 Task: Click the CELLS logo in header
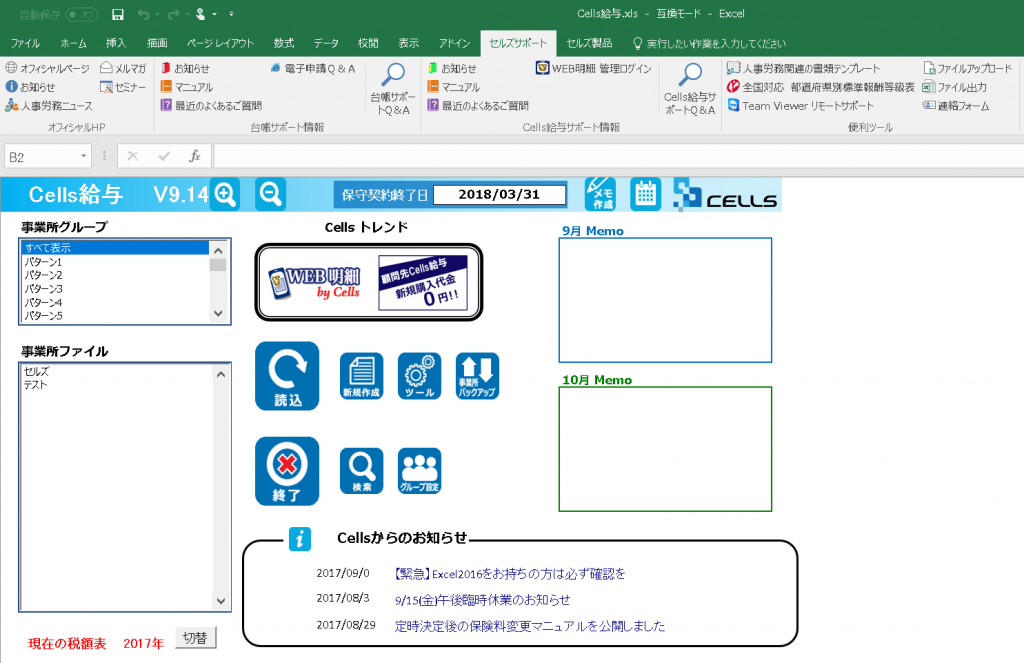[x=726, y=195]
